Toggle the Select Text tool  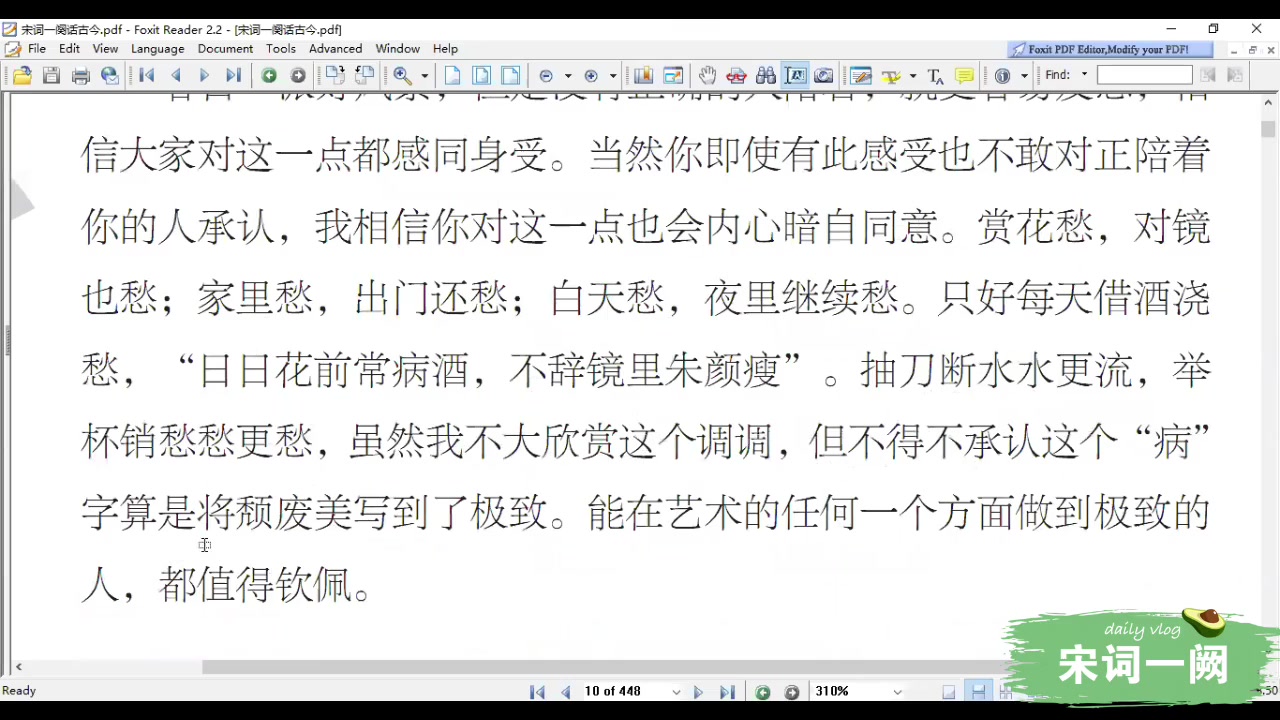click(795, 75)
